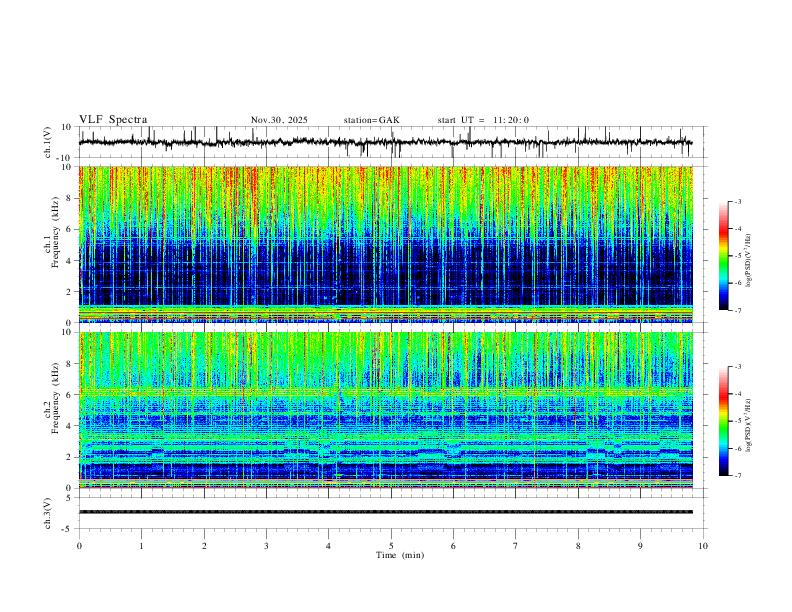The width and height of the screenshot is (792, 612).
Task: Click the ch.1 spectrogram panel
Action: [386, 244]
